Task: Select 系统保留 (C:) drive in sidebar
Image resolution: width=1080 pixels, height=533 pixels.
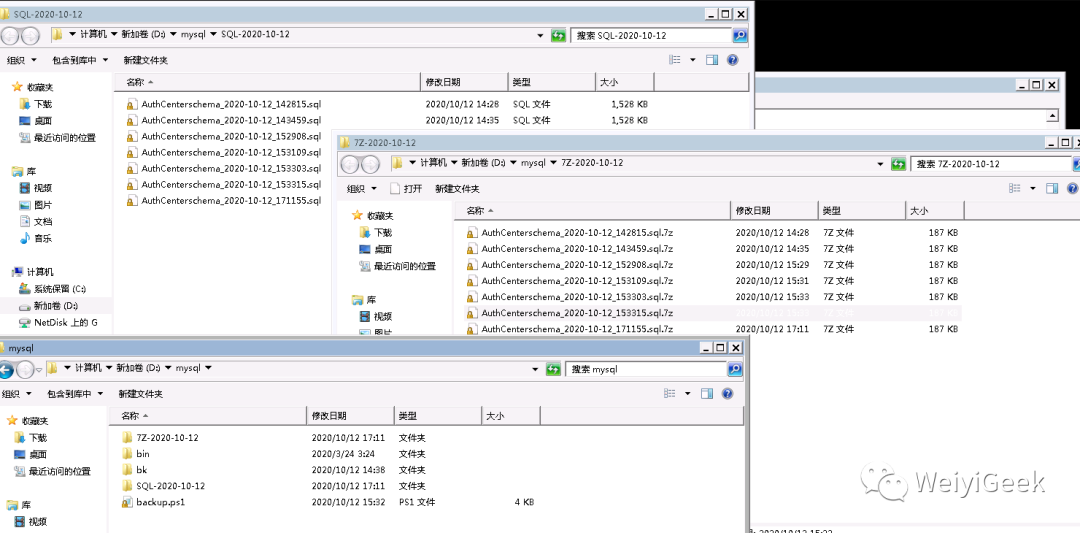Action: pos(52,289)
